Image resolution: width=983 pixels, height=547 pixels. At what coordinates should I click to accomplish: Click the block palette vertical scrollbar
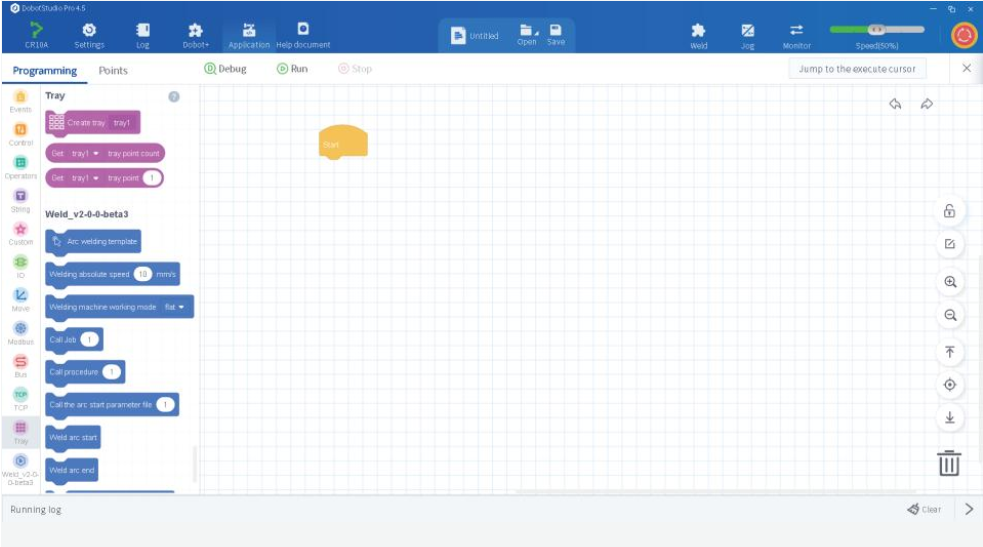[194, 464]
